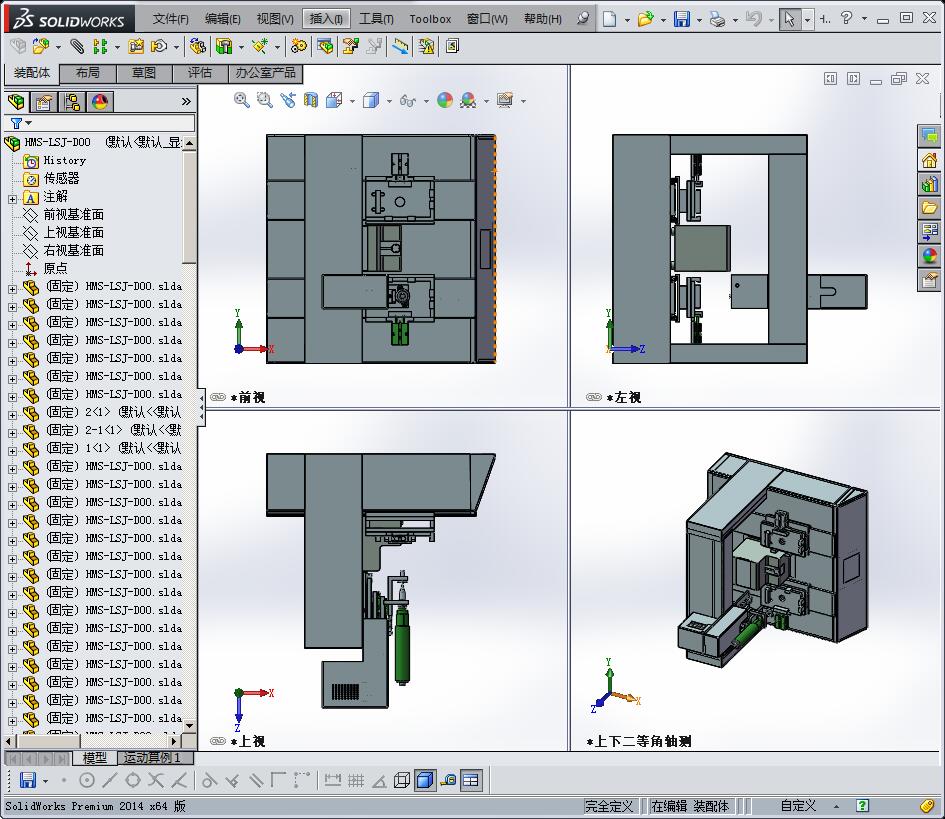Image resolution: width=945 pixels, height=819 pixels.
Task: Click the Edit Appearance color sphere icon
Action: pyautogui.click(x=444, y=100)
